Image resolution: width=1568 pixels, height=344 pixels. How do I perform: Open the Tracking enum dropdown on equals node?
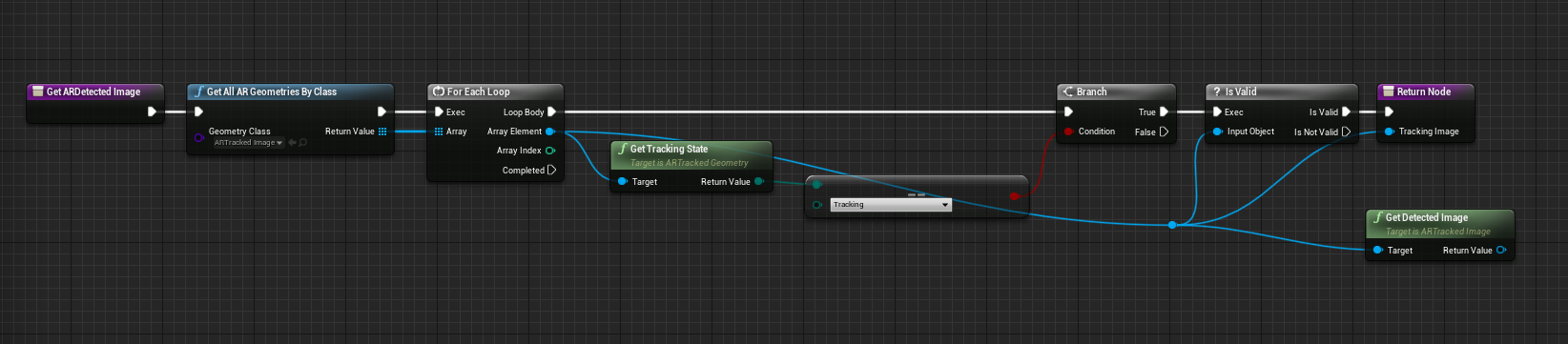(x=891, y=205)
